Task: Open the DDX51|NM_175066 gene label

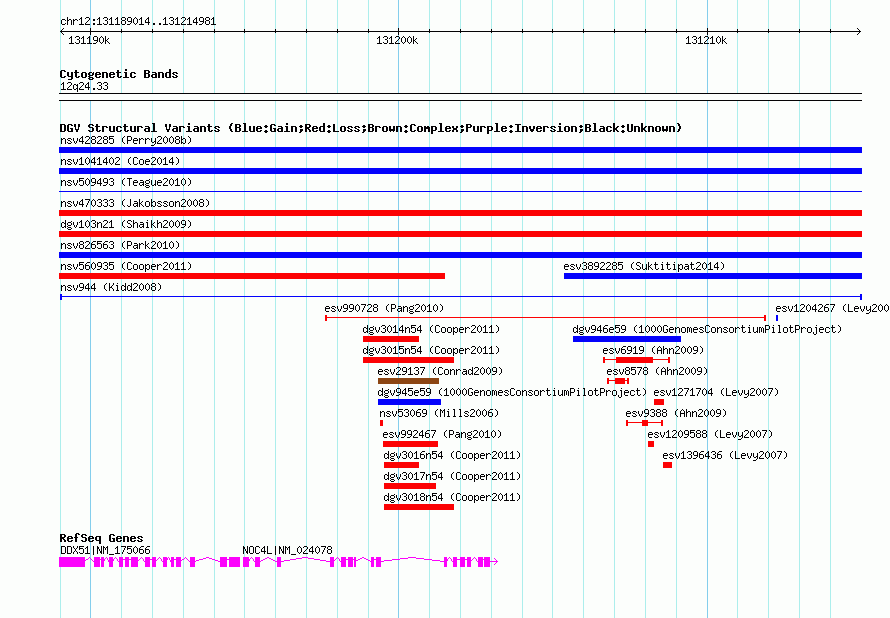Action: [105, 550]
